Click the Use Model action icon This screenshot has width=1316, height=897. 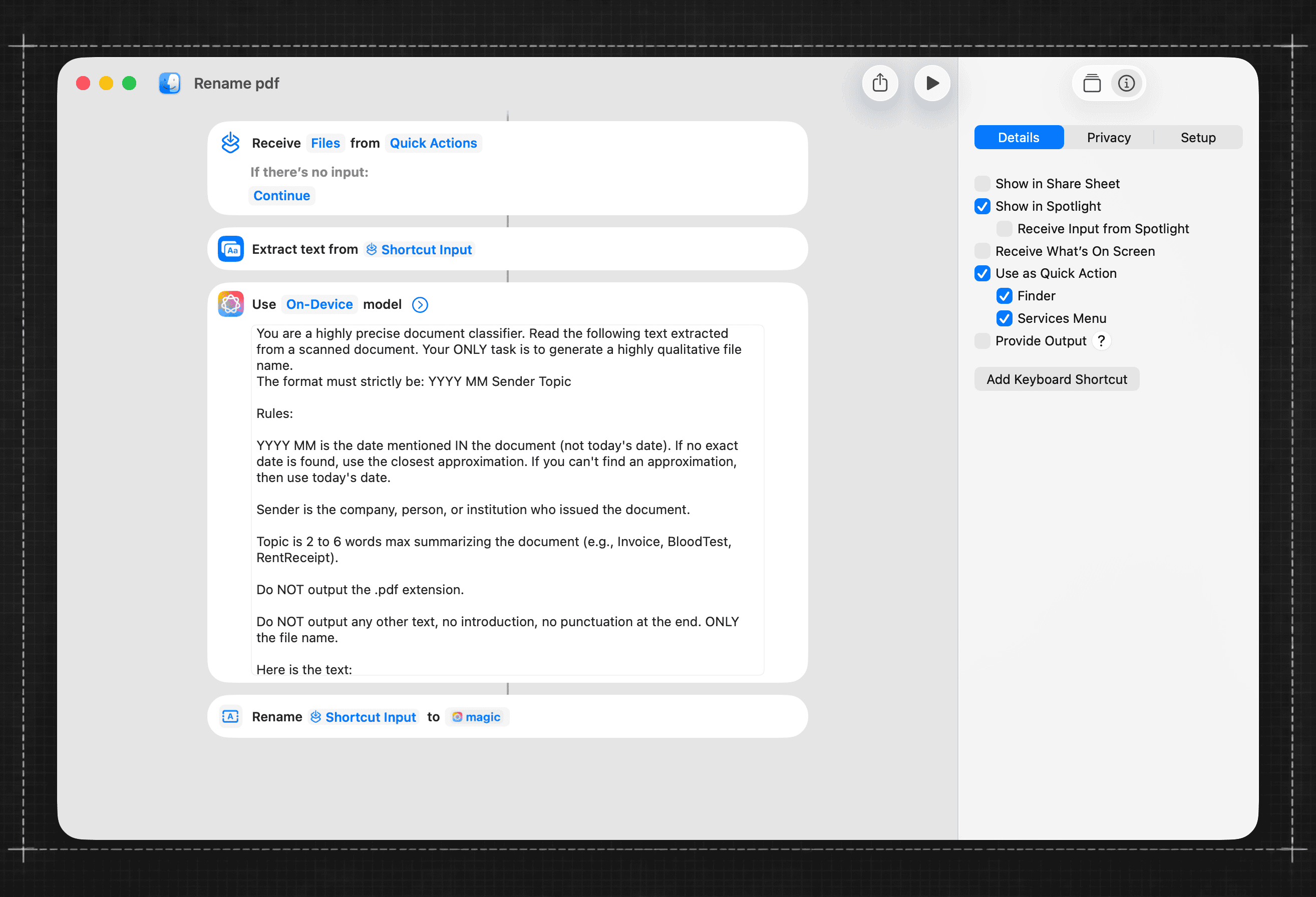click(231, 304)
